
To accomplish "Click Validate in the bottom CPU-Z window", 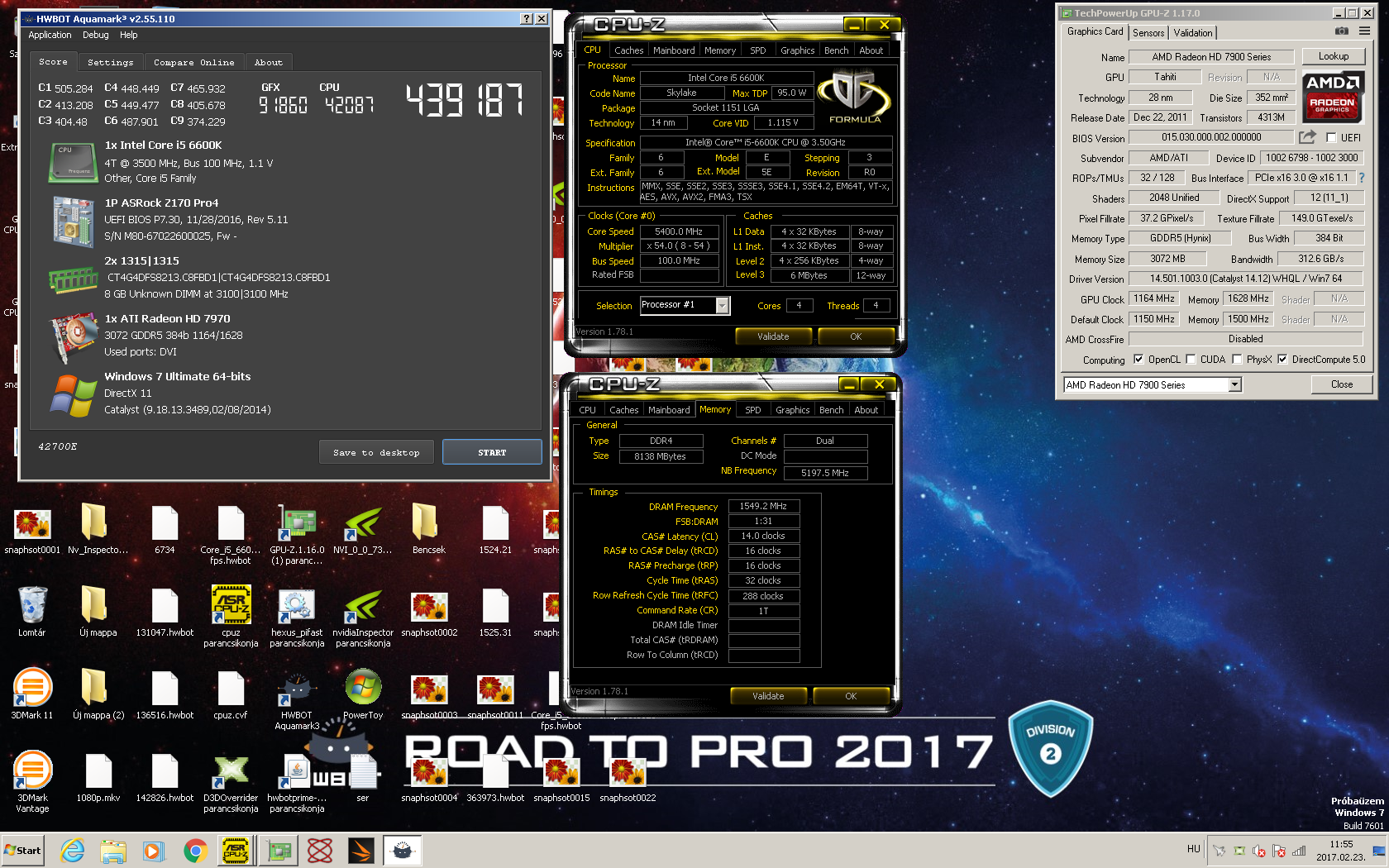I will point(767,696).
